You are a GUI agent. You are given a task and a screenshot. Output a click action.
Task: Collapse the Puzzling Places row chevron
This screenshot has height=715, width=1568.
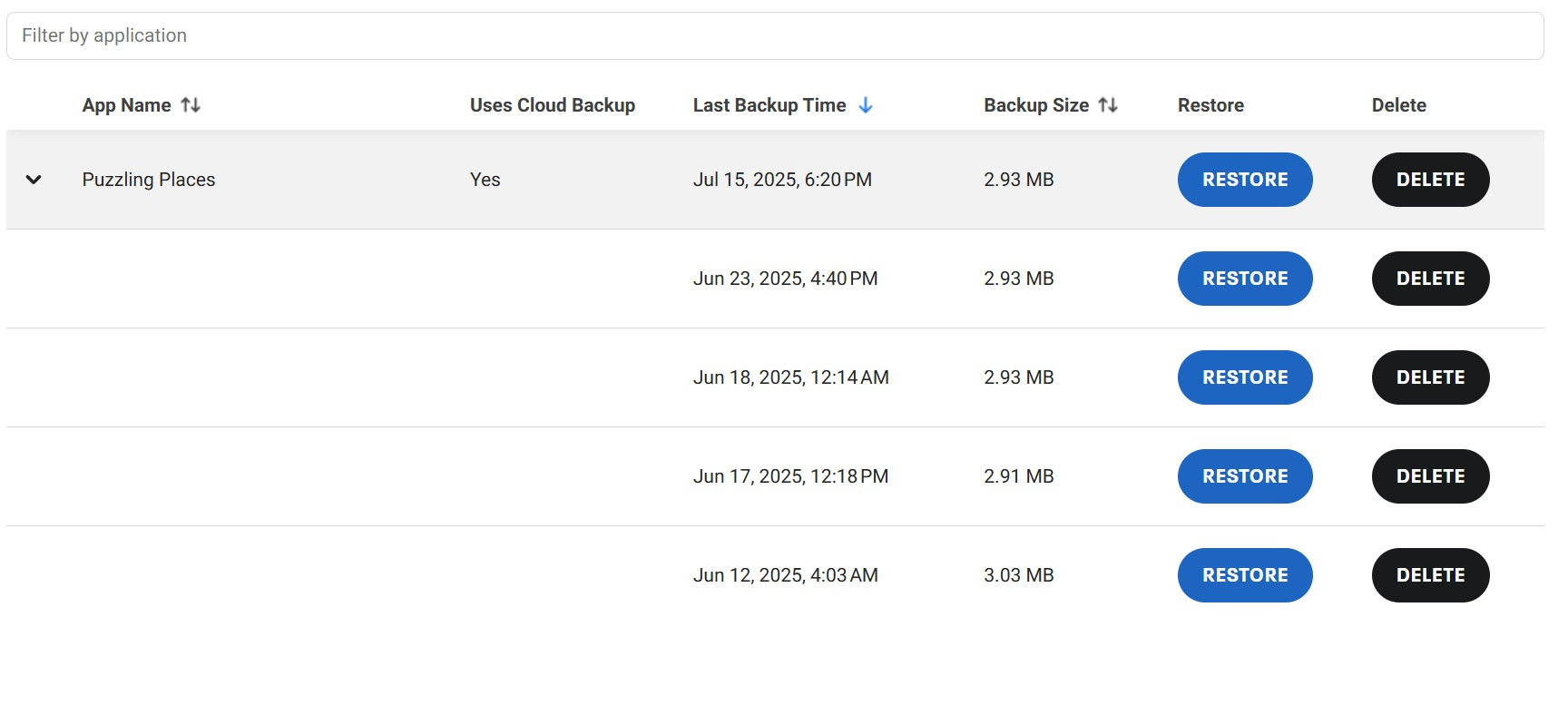[x=34, y=180]
